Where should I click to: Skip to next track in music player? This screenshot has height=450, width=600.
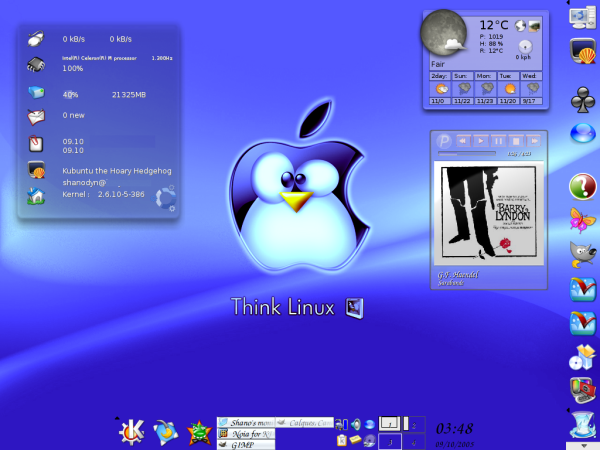click(x=534, y=141)
